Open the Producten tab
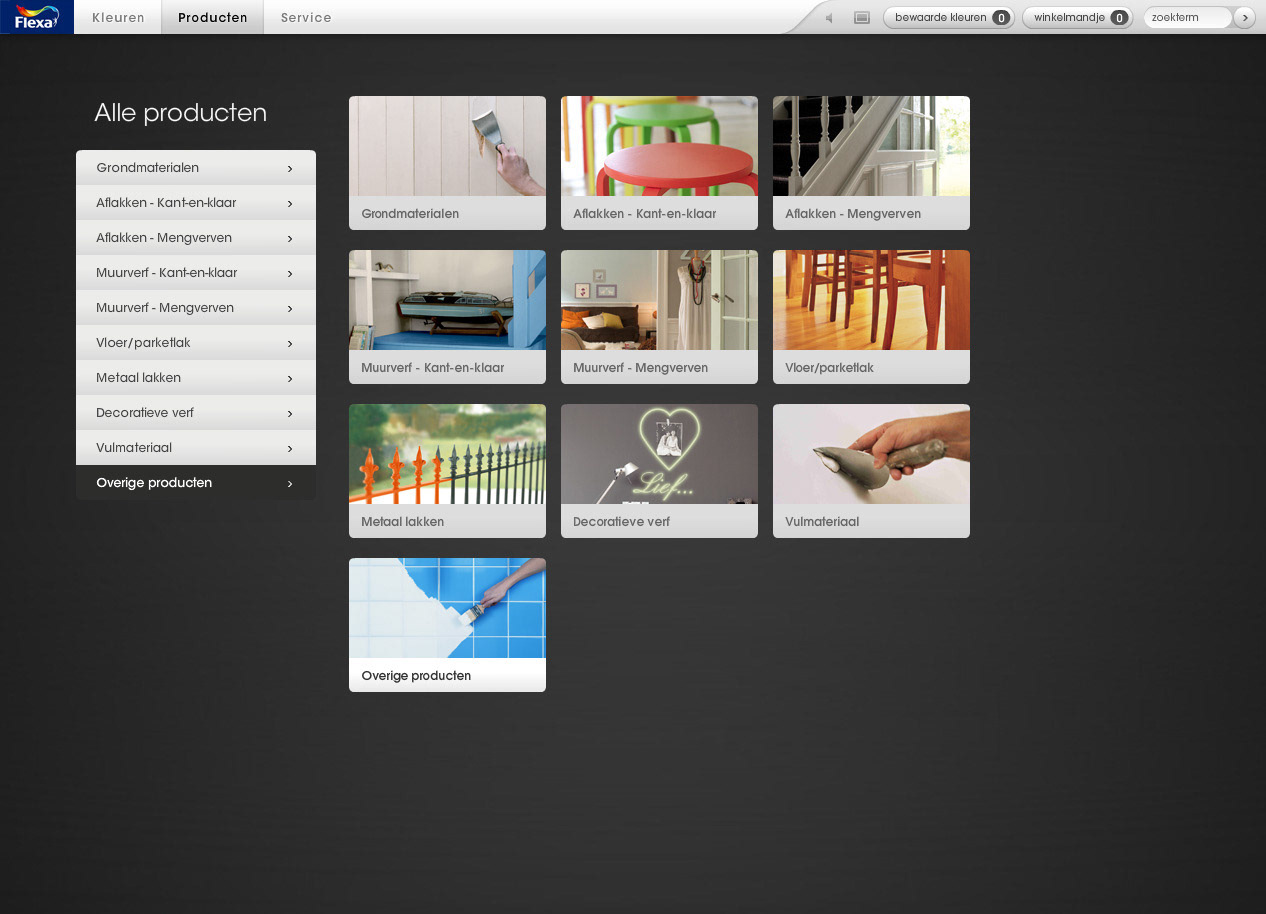Screen dimensions: 1266x914 pyautogui.click(x=213, y=17)
